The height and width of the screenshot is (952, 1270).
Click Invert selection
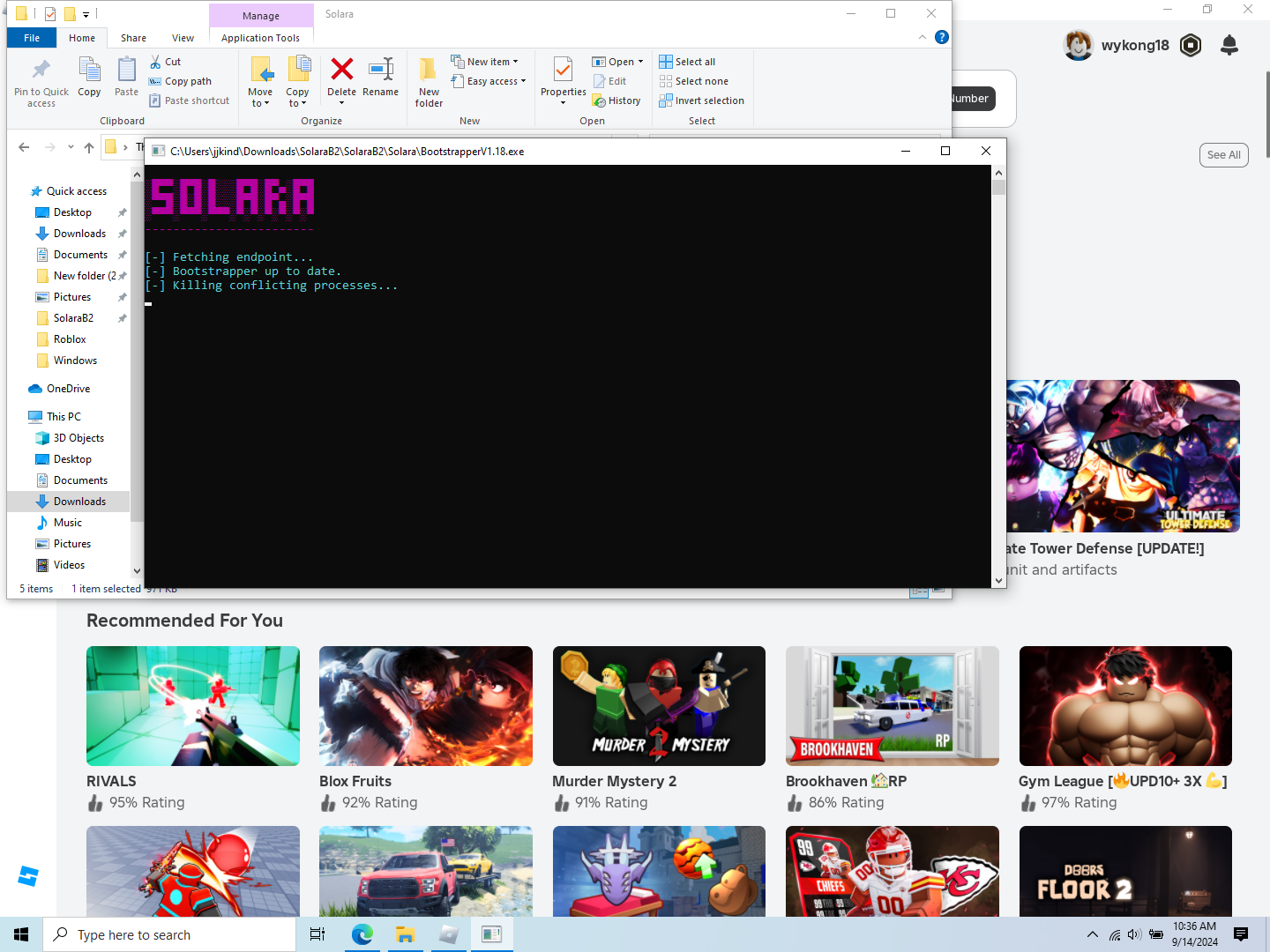701,100
